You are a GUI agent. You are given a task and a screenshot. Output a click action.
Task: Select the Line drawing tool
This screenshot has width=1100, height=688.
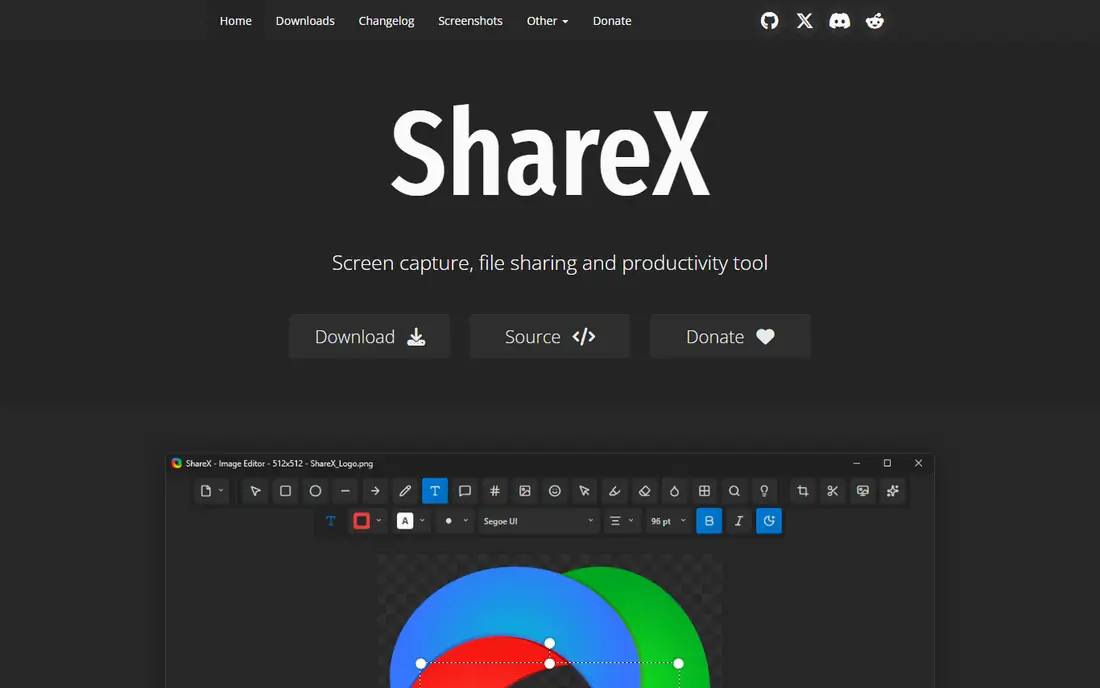click(x=345, y=491)
